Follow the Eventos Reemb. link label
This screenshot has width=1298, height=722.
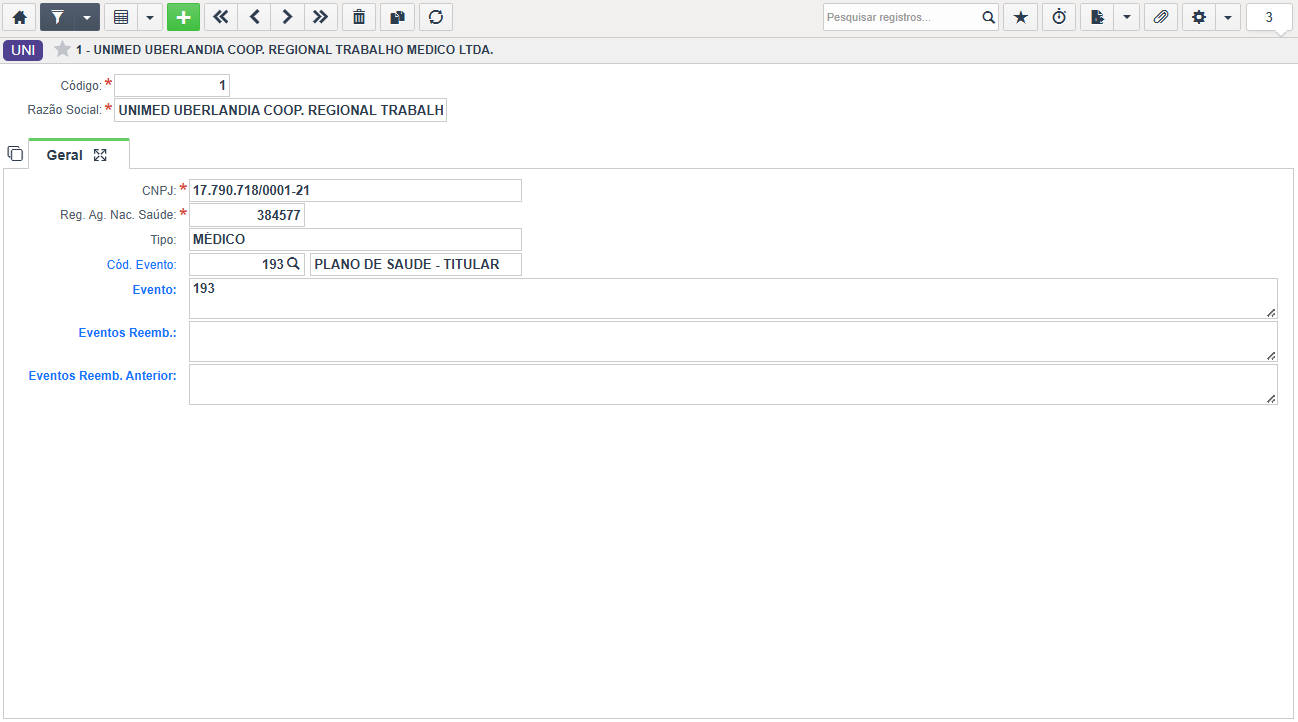(x=127, y=332)
